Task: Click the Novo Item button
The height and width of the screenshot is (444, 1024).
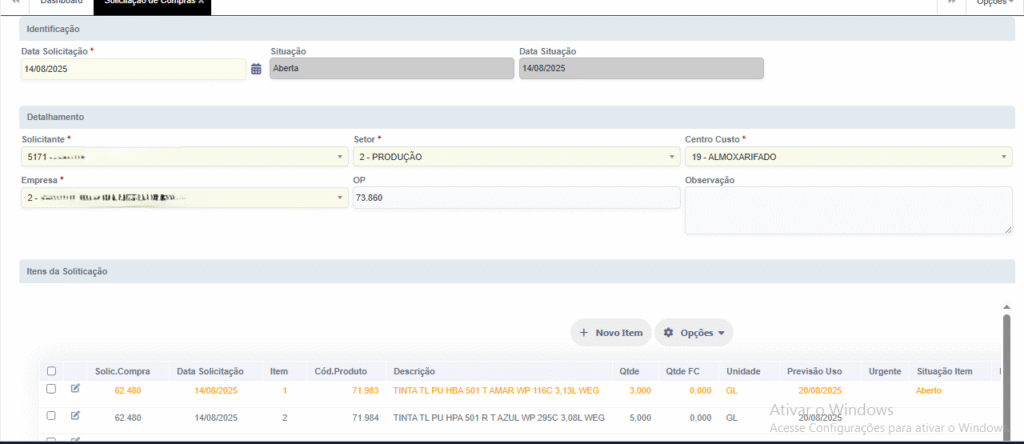Action: click(x=611, y=332)
